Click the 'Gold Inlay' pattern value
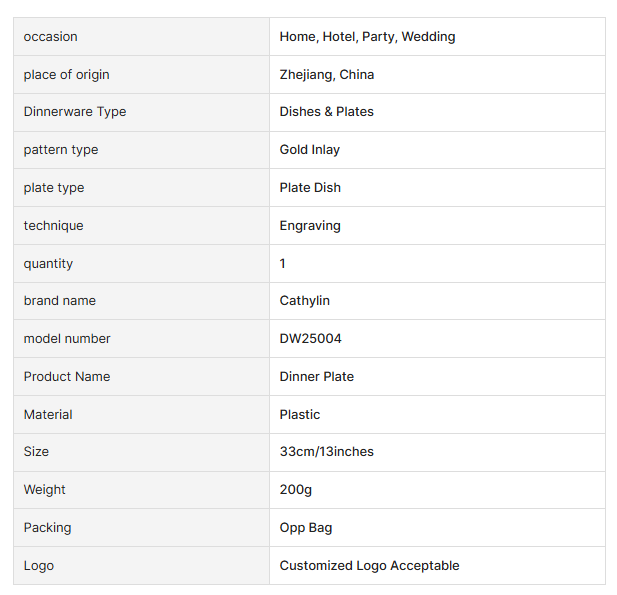 (310, 150)
